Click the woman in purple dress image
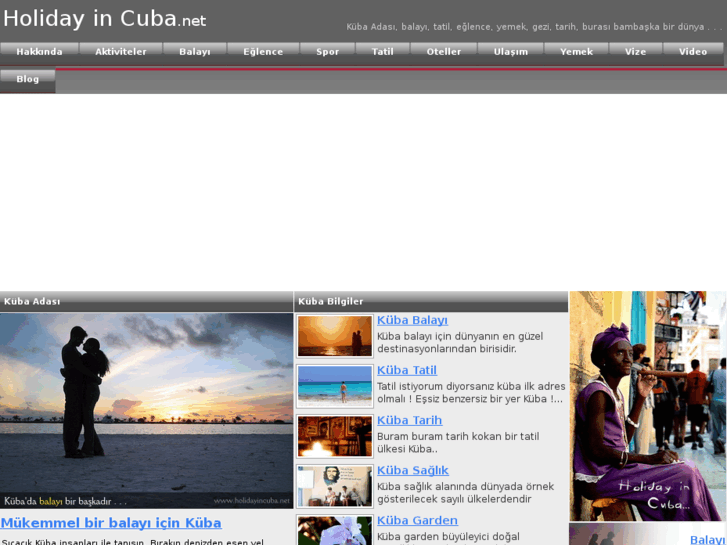Image resolution: width=727 pixels, height=545 pixels. coord(648,406)
